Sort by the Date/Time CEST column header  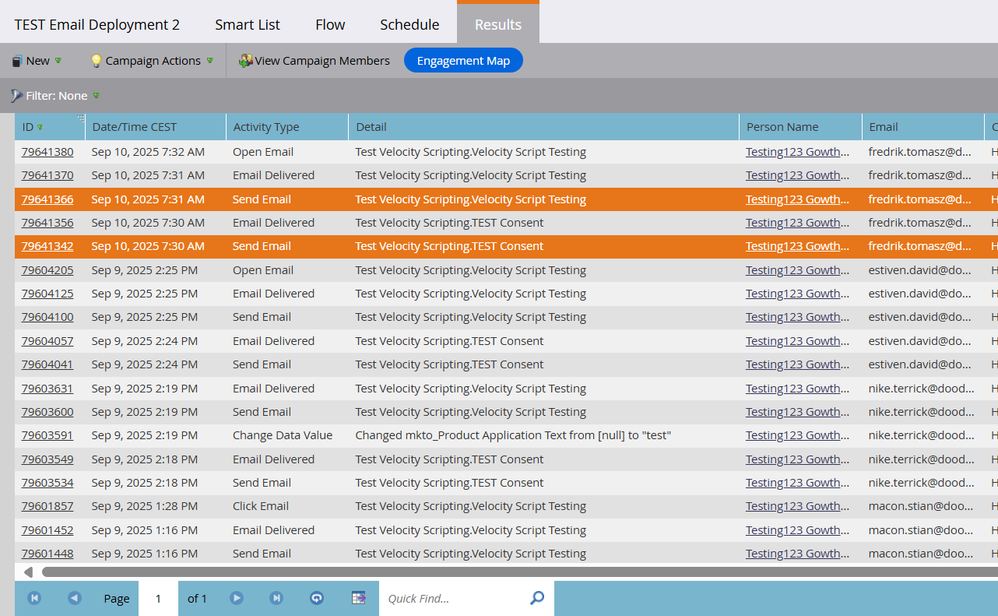point(155,127)
